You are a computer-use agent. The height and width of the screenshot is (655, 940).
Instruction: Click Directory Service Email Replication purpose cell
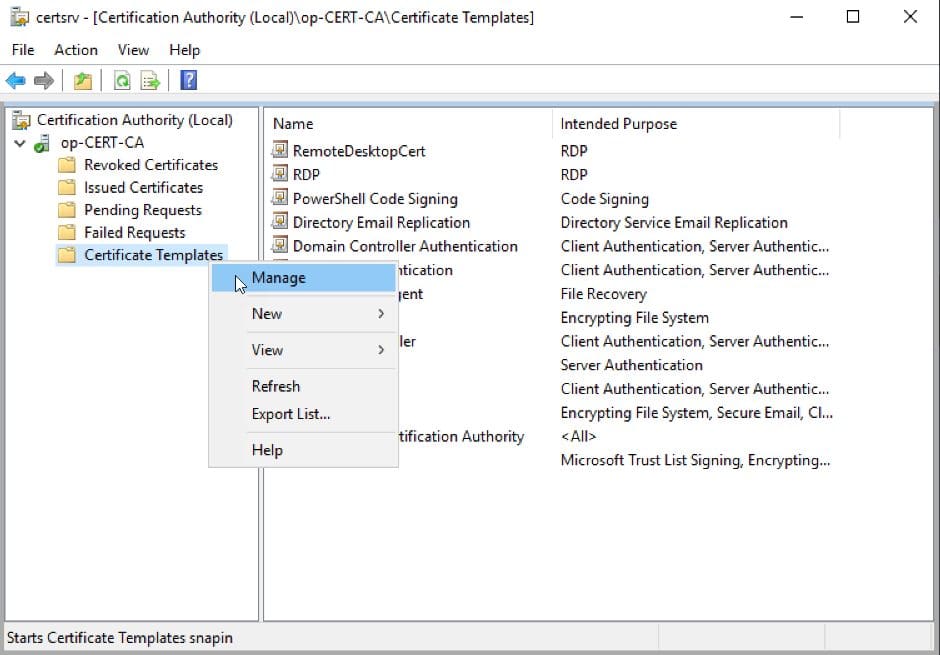click(x=674, y=222)
